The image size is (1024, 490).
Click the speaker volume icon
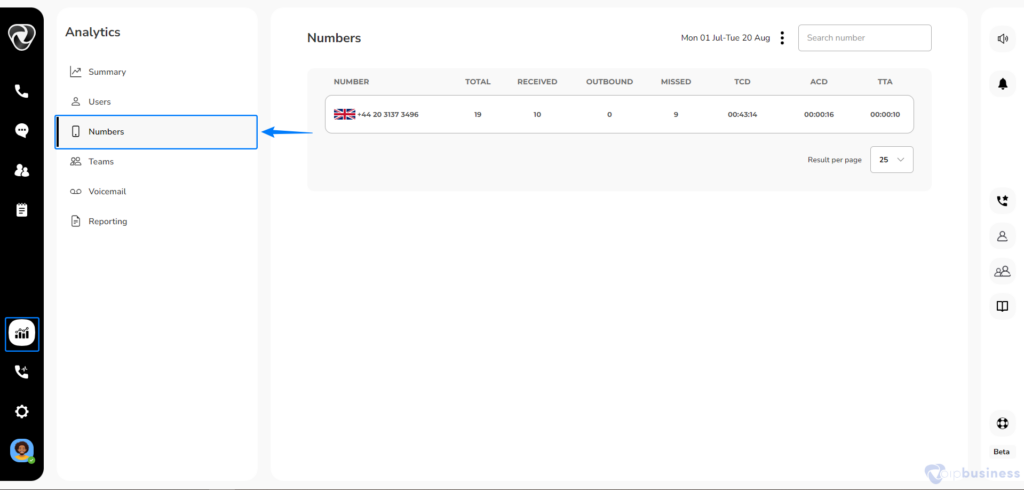(1002, 39)
